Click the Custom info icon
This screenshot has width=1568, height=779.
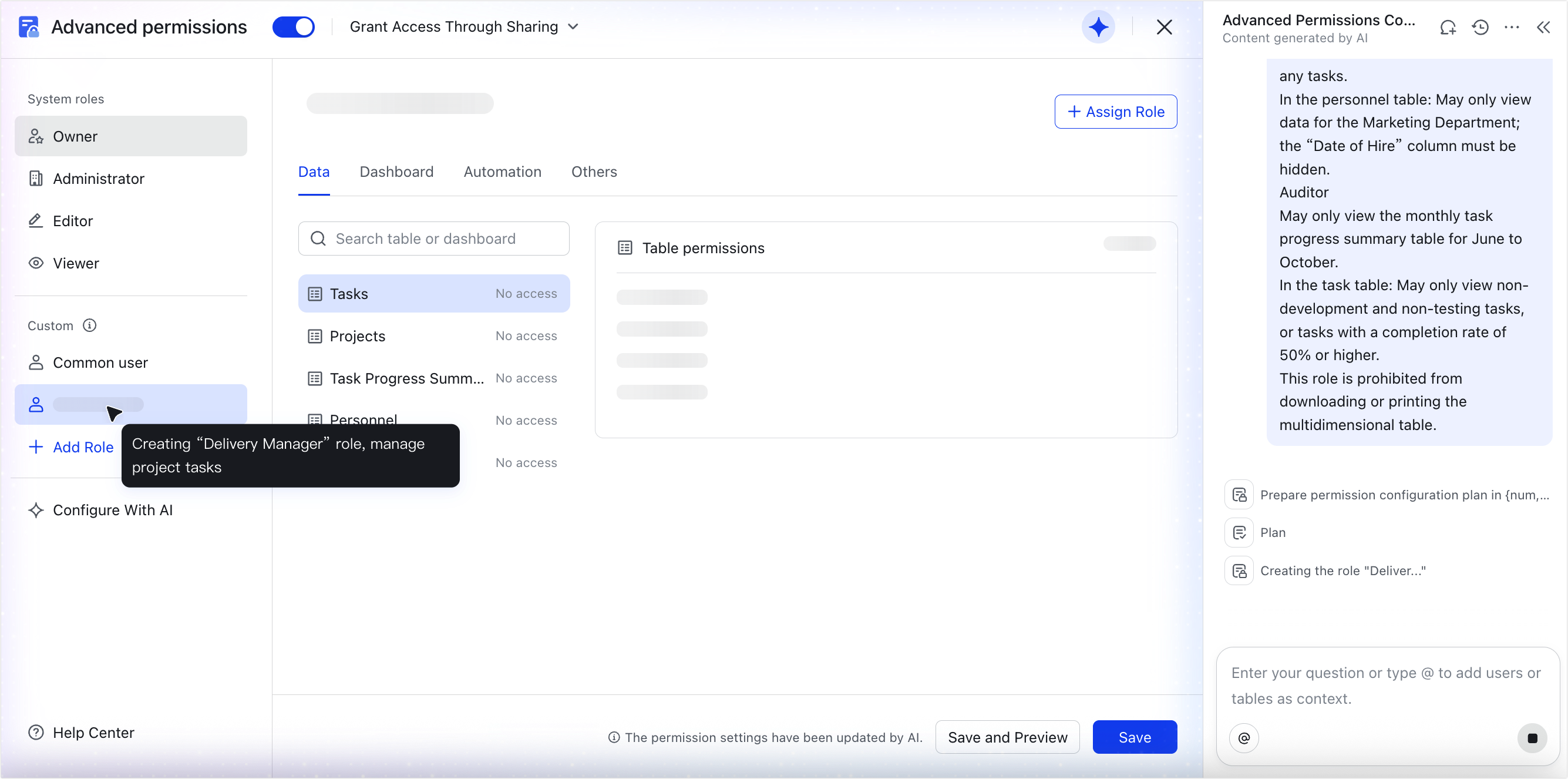(89, 325)
